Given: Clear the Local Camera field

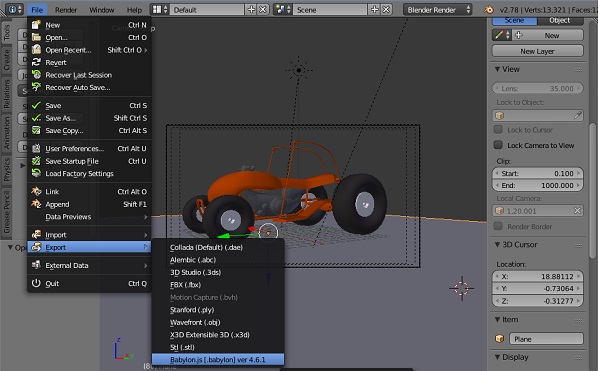Looking at the screenshot, I should tap(577, 210).
